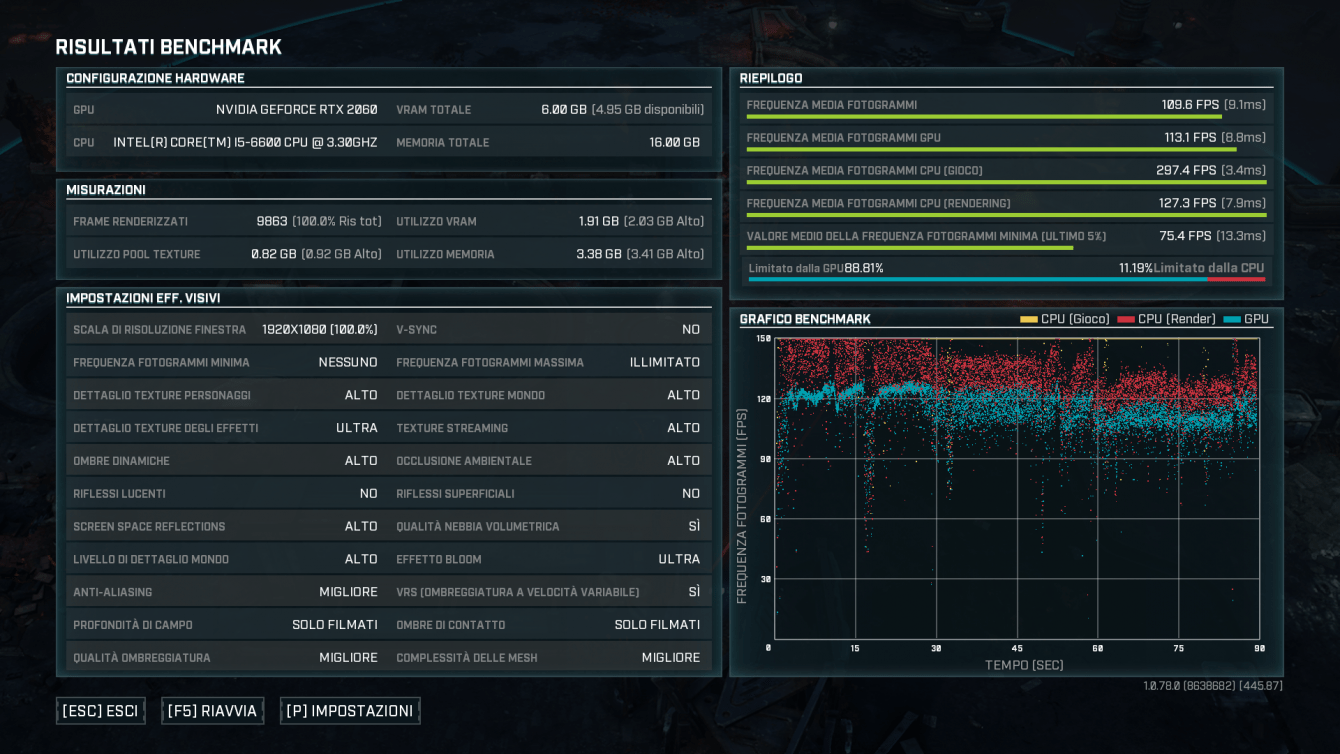Select the "9863" frame renderizzati value
Screen dimensions: 1340x754
click(x=272, y=222)
